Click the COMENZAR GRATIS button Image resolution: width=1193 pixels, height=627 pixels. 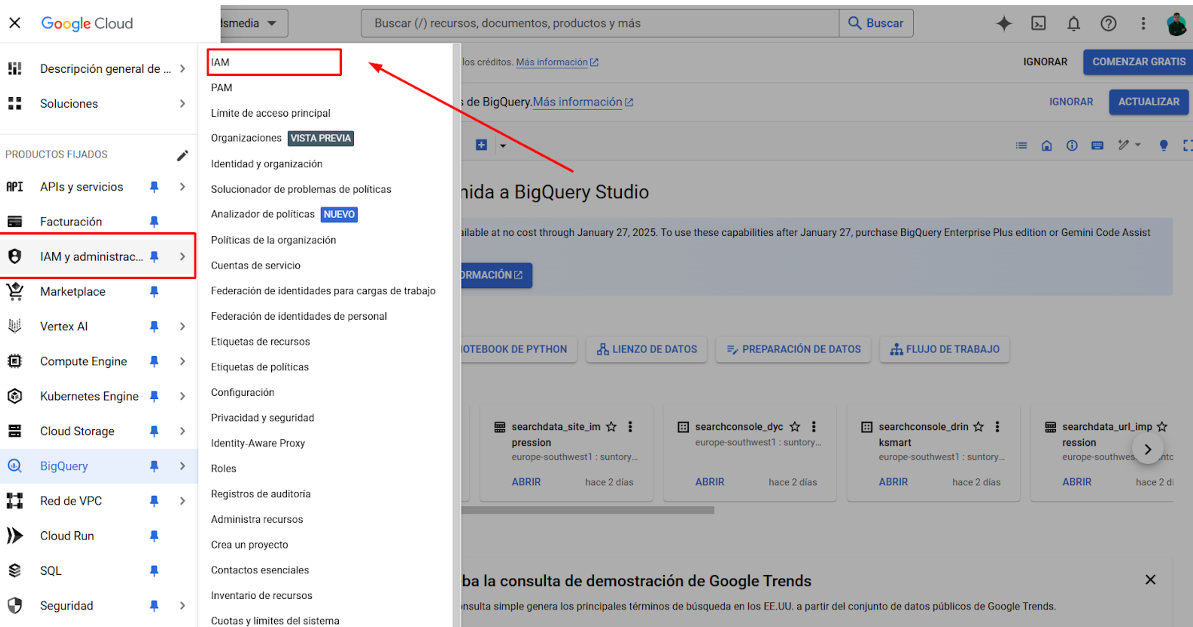pyautogui.click(x=1138, y=62)
